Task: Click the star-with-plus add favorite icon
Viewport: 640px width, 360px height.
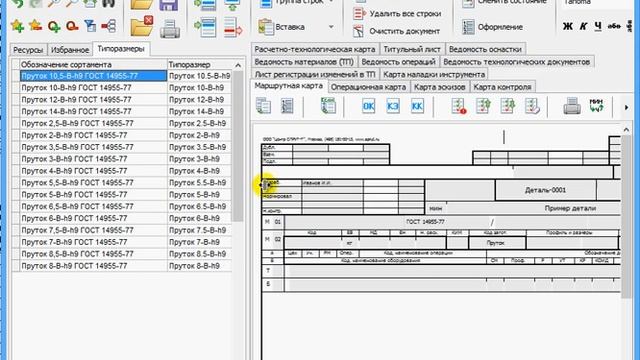Action: click(17, 26)
